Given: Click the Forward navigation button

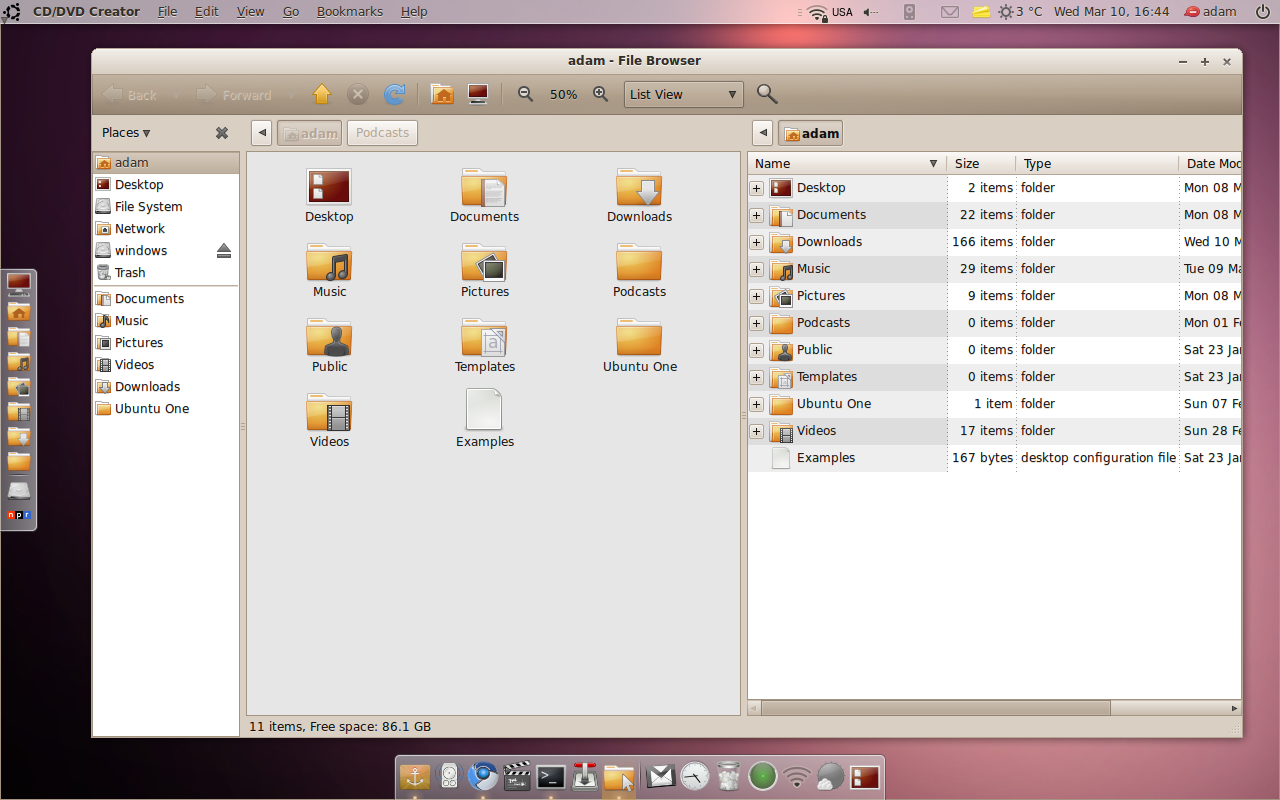Looking at the screenshot, I should point(234,94).
